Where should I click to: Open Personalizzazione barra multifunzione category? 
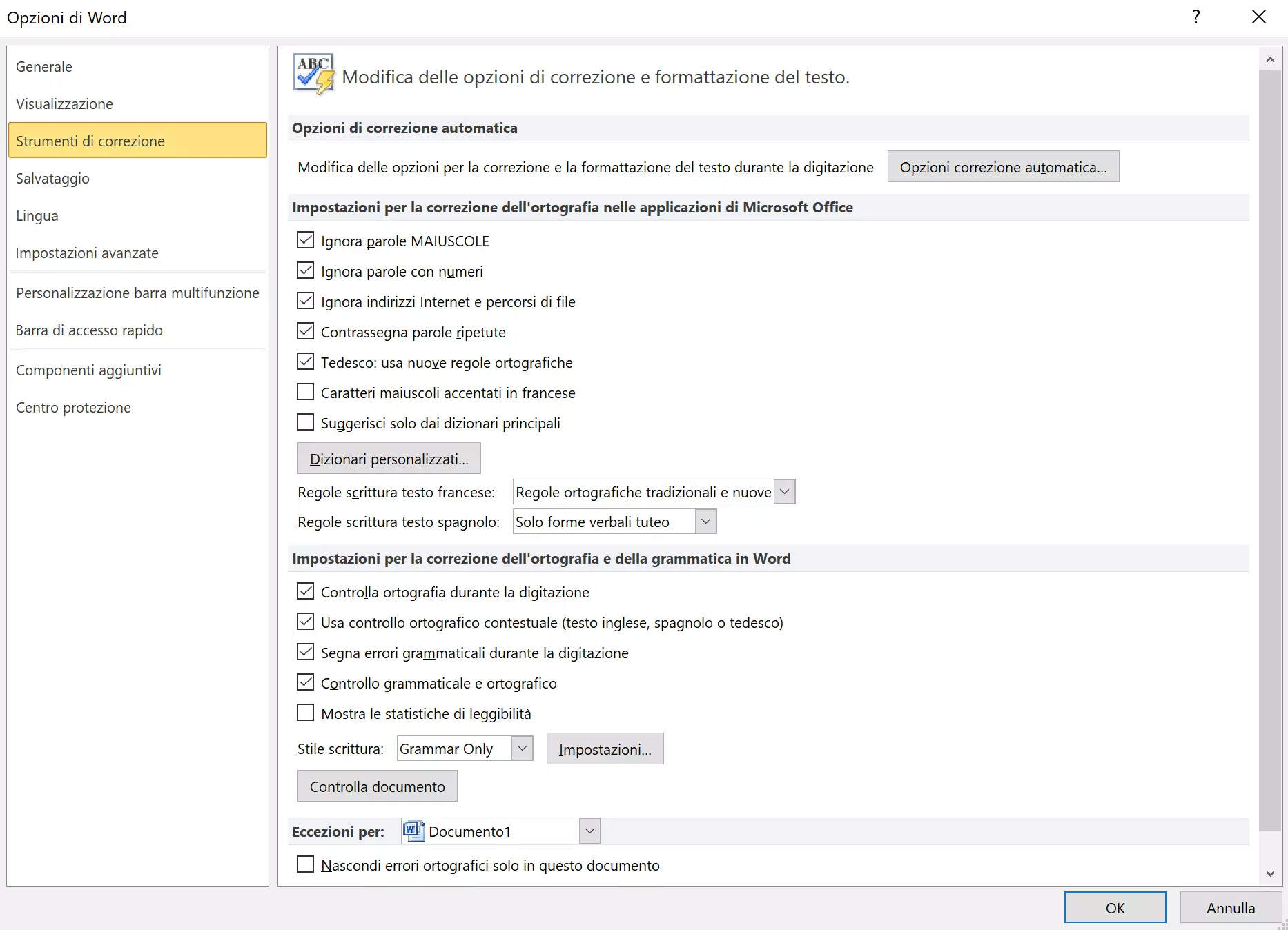138,293
